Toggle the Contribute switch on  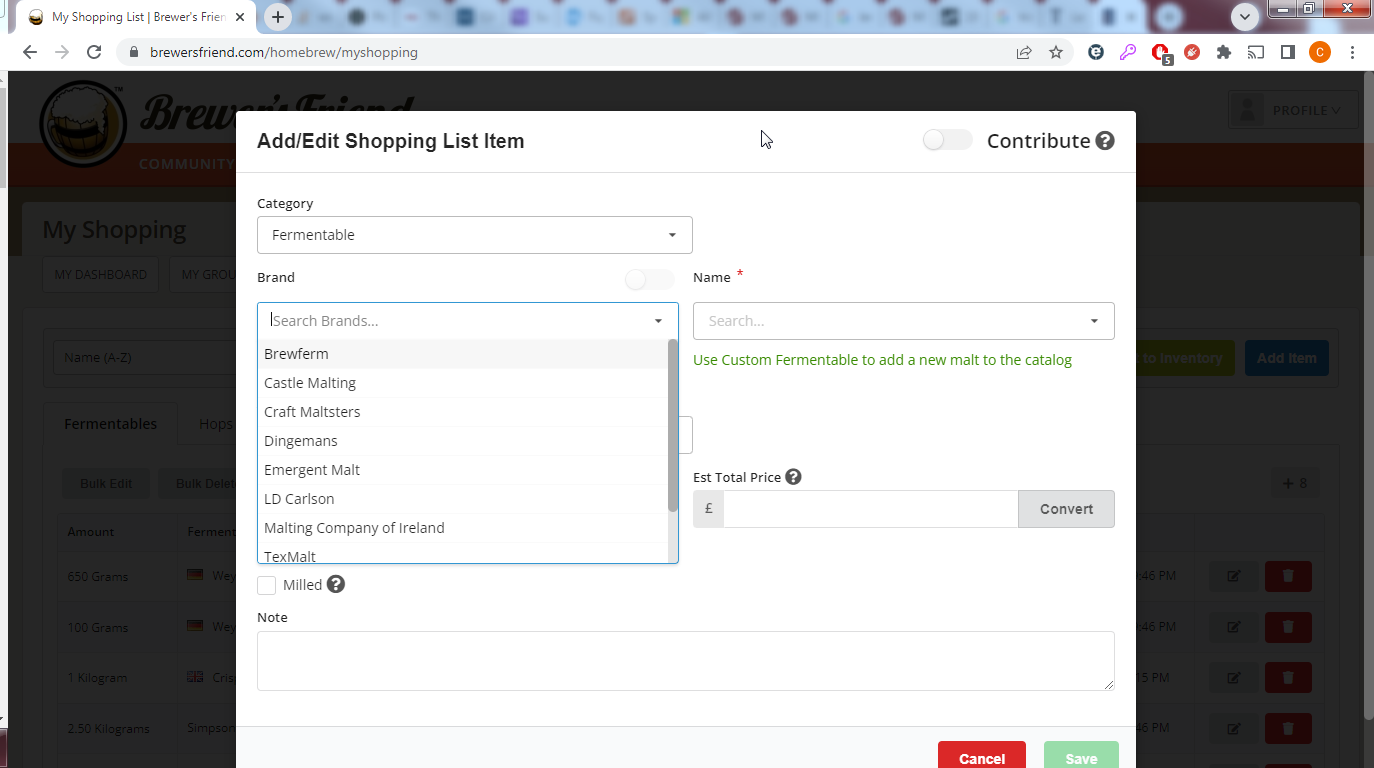[x=947, y=140]
